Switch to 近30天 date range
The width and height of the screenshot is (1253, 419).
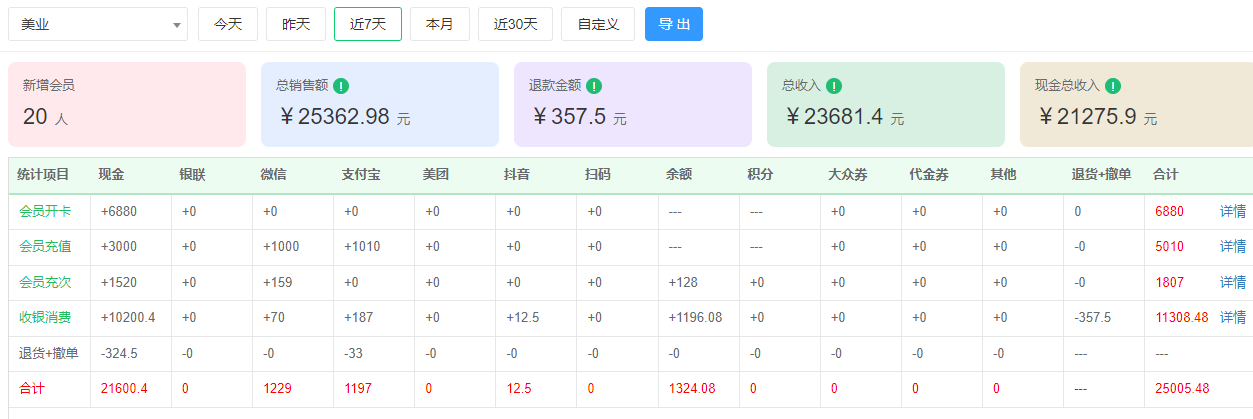click(516, 24)
